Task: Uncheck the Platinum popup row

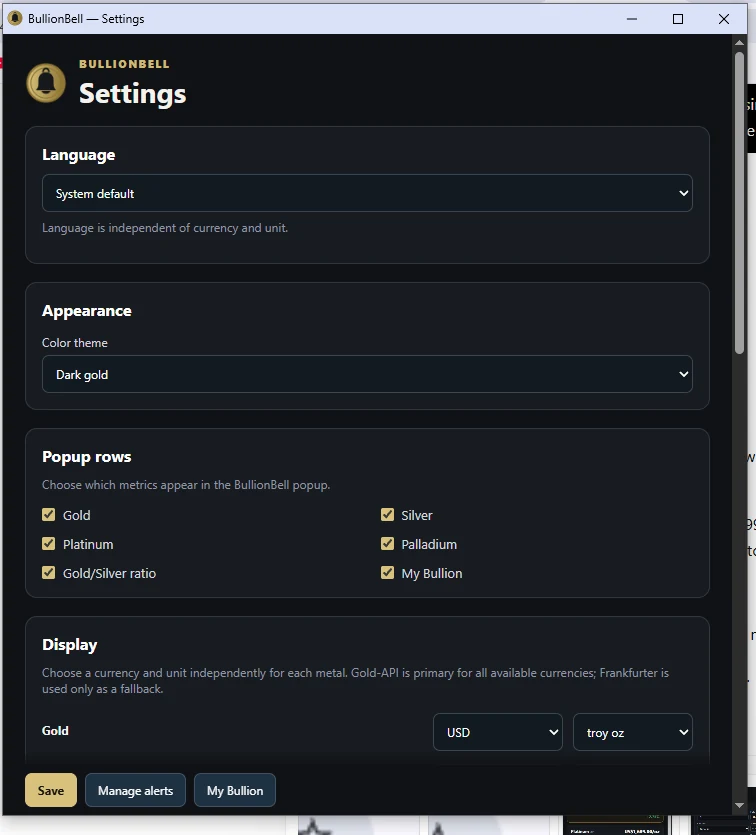Action: click(48, 544)
